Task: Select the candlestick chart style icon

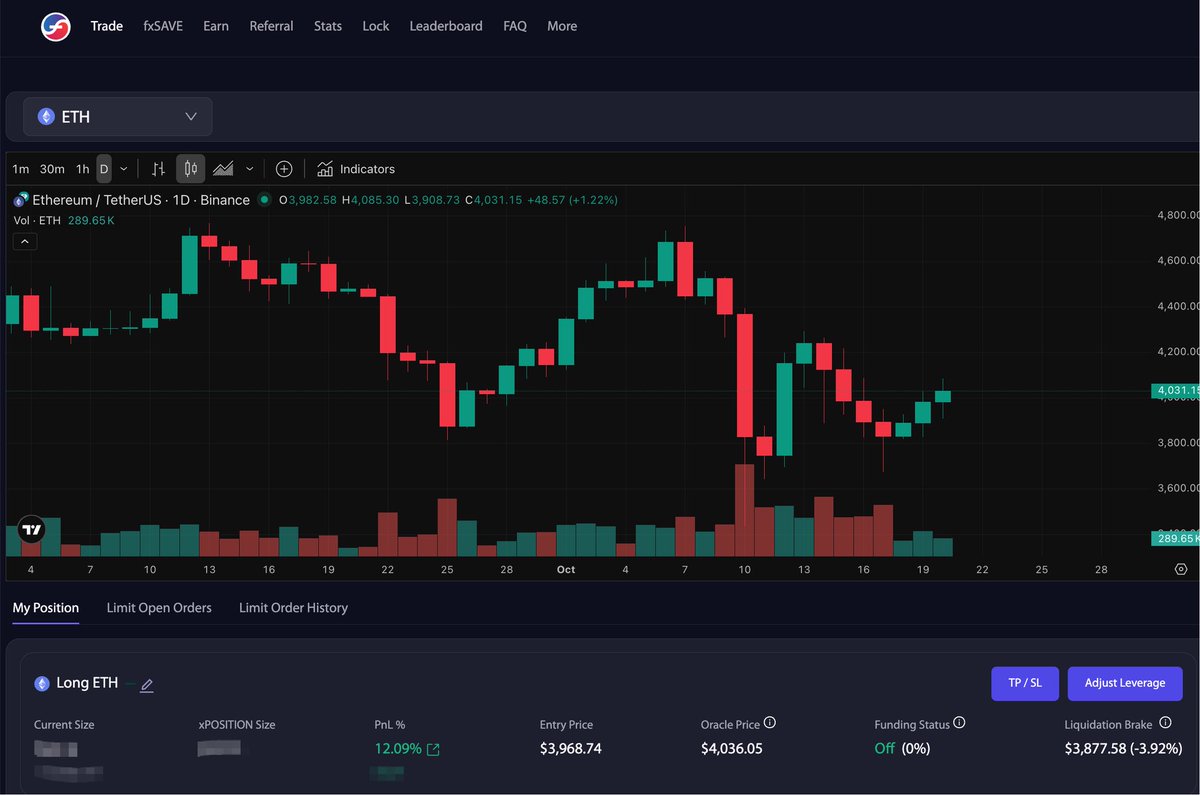Action: coord(190,169)
